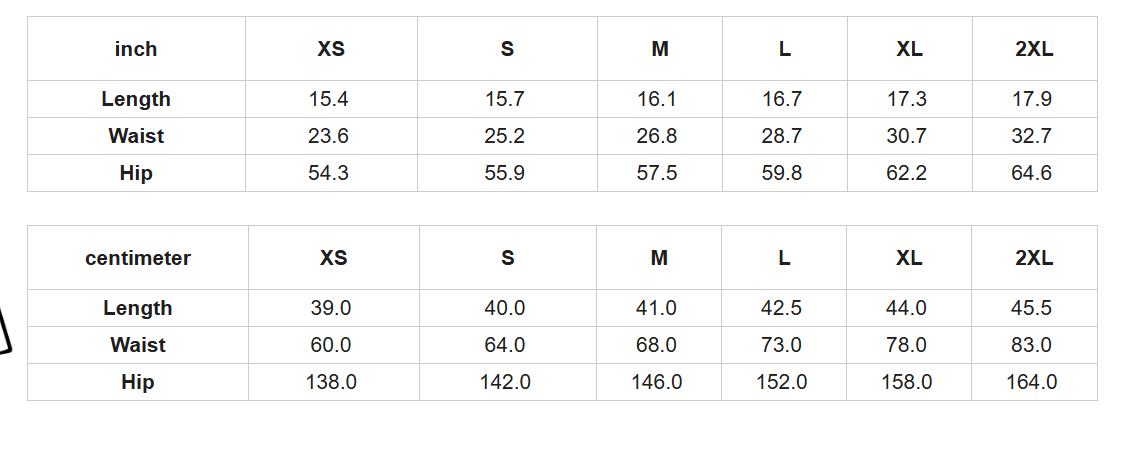This screenshot has height=451, width=1125.
Task: Select the XS column header in inch table
Action: (x=331, y=49)
